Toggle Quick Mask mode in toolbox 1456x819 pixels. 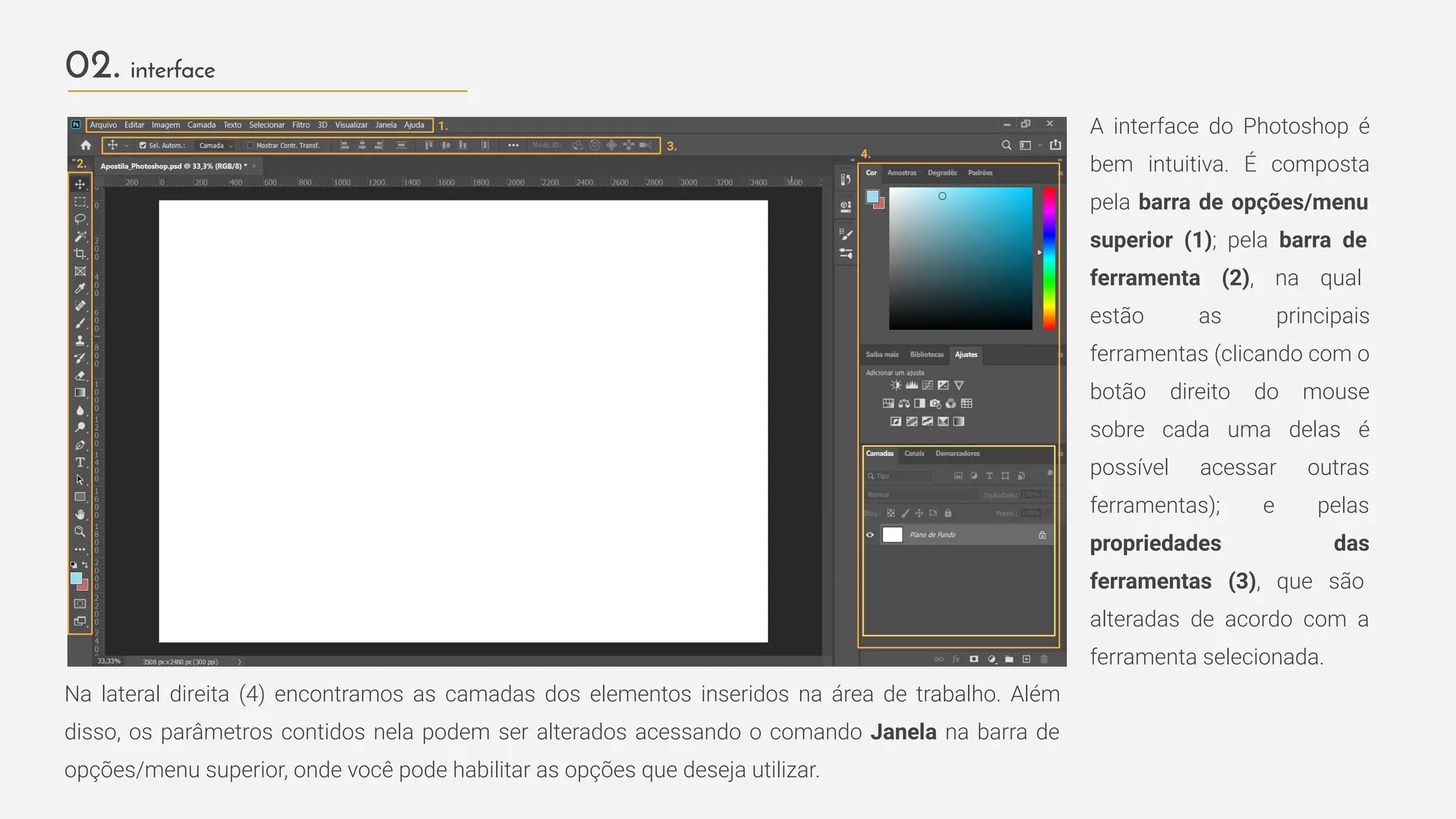(x=80, y=604)
